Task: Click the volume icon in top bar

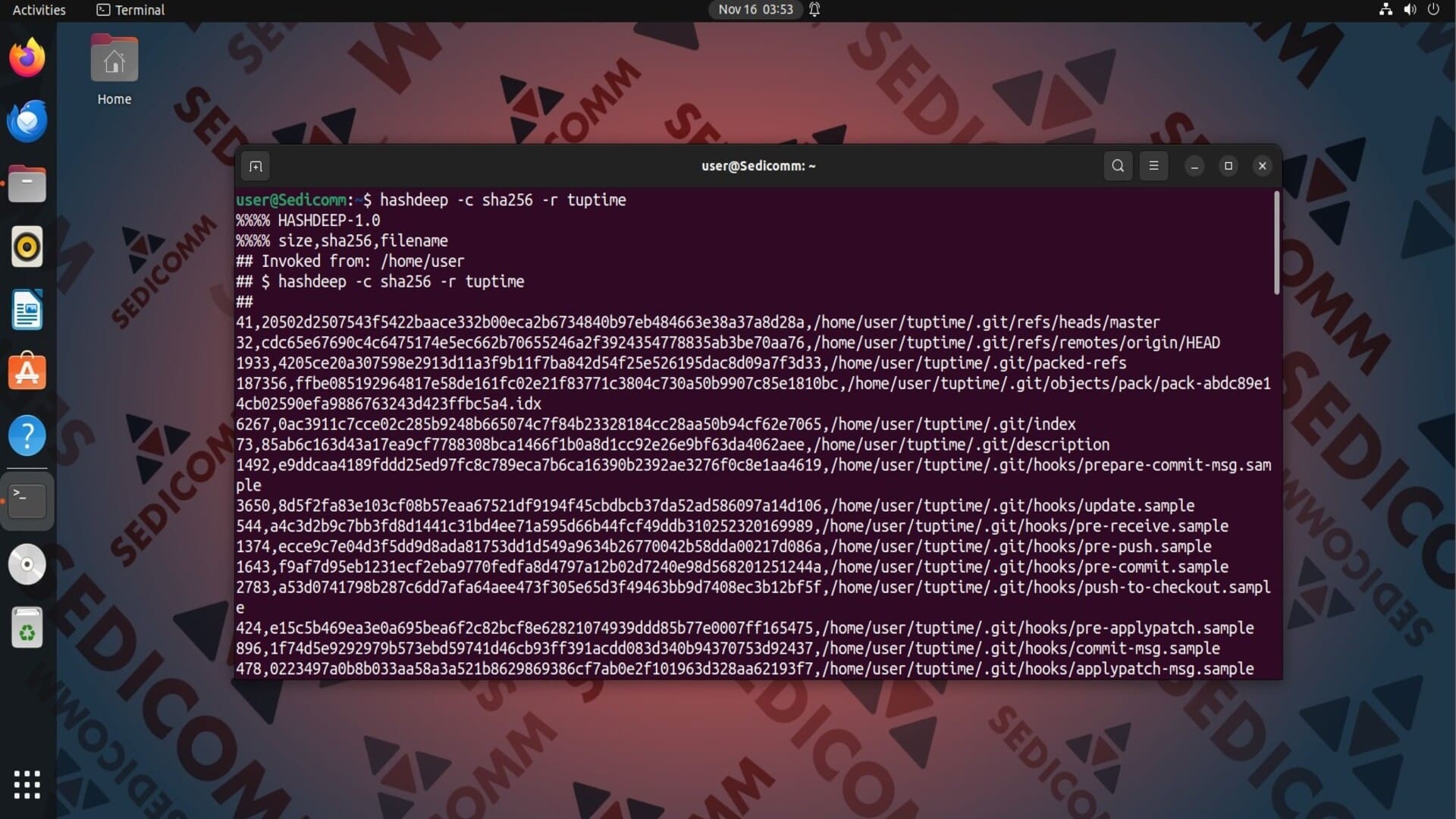Action: (1410, 10)
